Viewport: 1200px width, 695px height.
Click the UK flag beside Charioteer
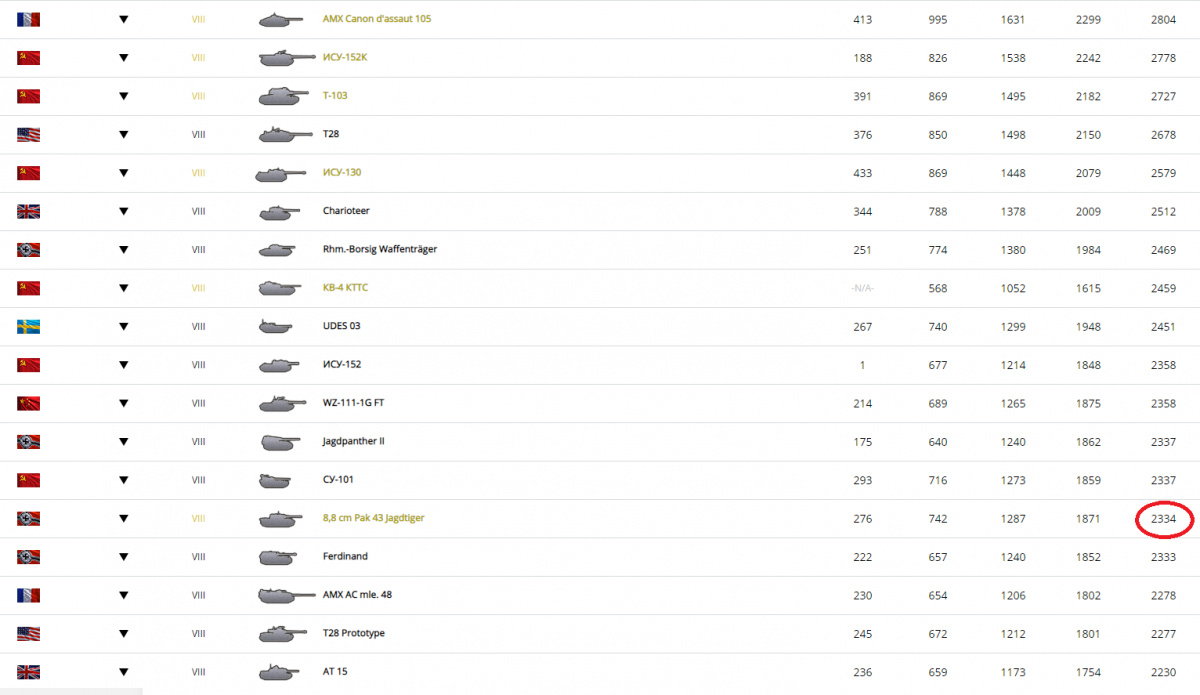28,211
